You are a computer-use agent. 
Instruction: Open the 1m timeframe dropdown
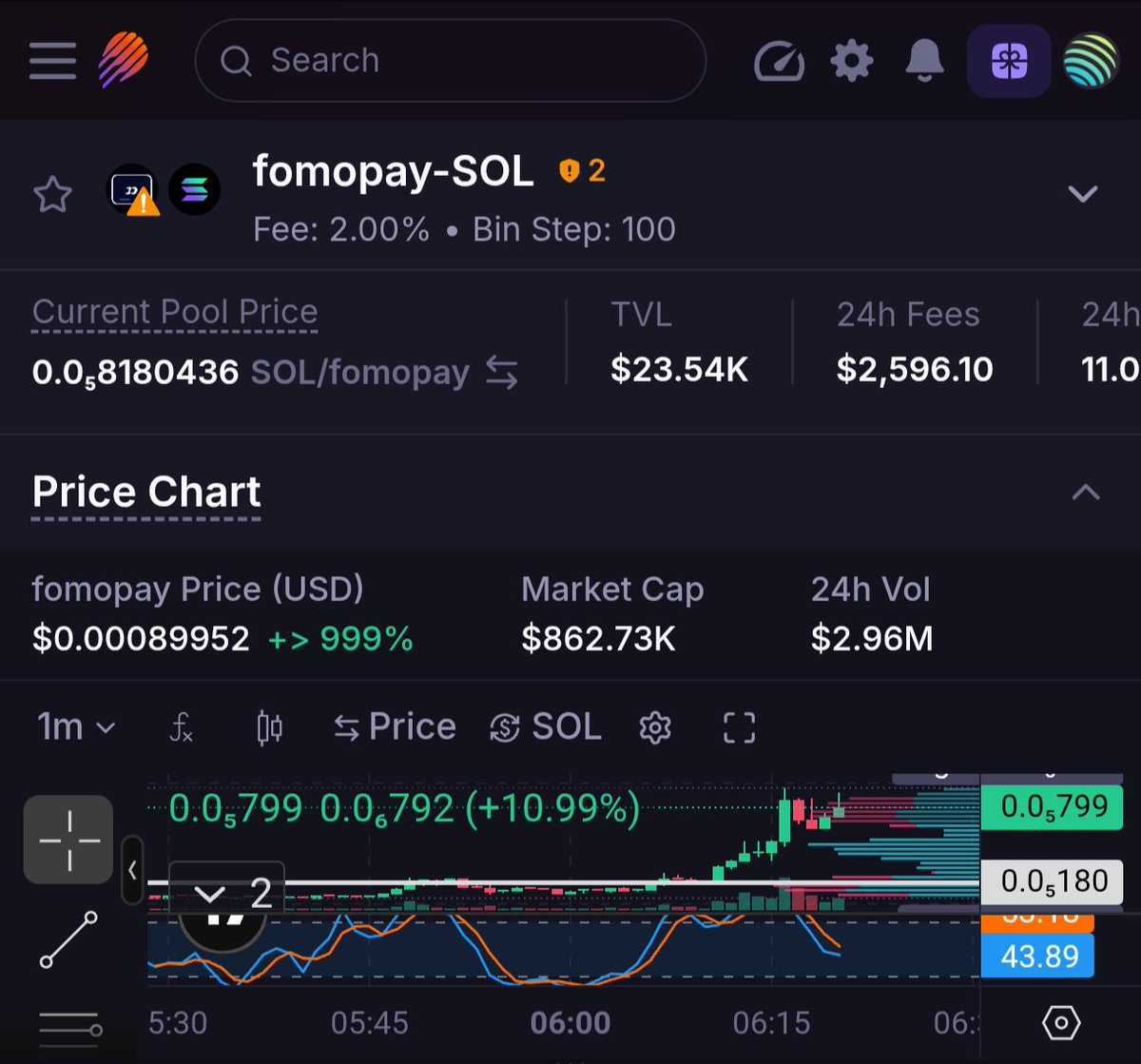[76, 727]
